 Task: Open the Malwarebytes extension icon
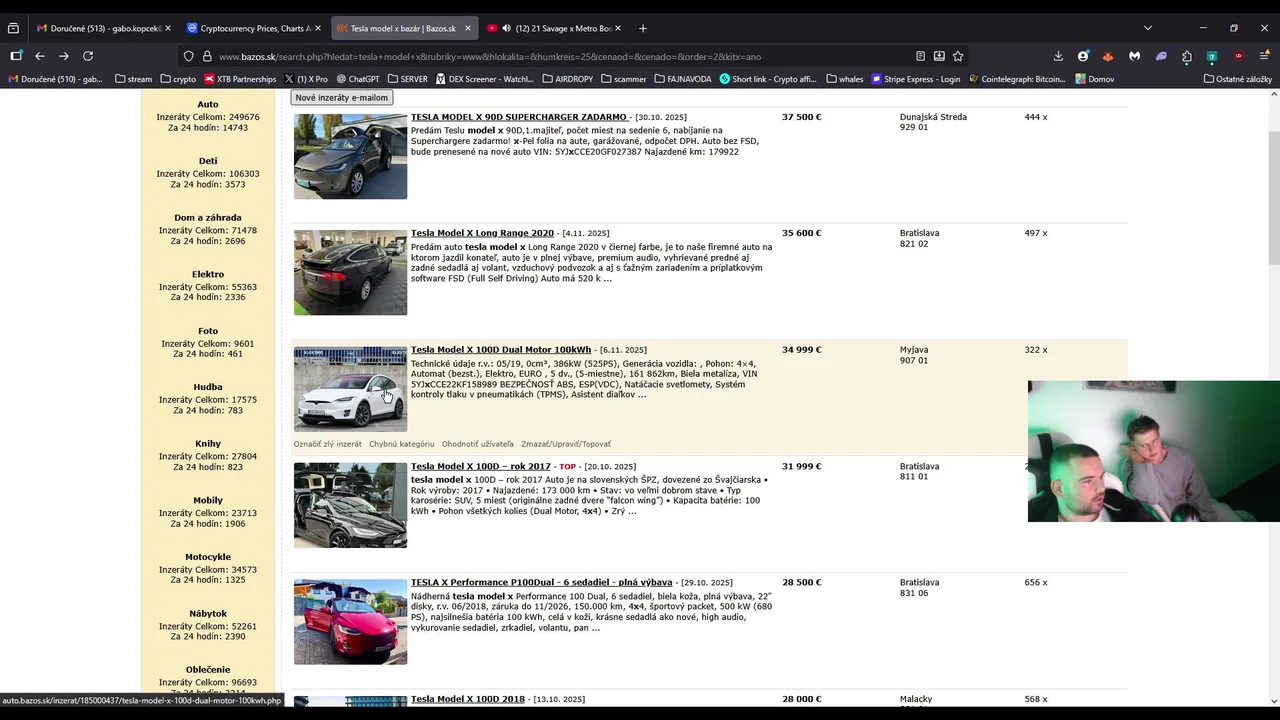1134,56
